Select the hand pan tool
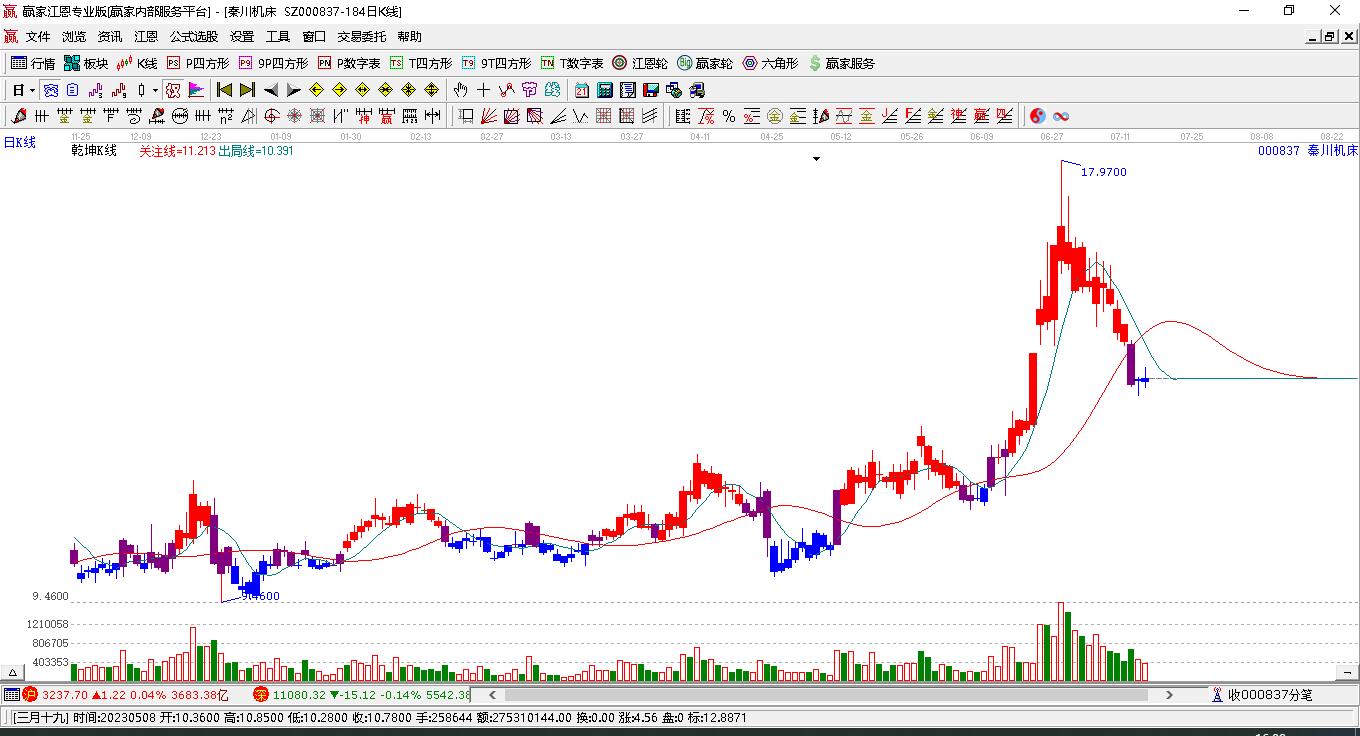 click(x=460, y=90)
